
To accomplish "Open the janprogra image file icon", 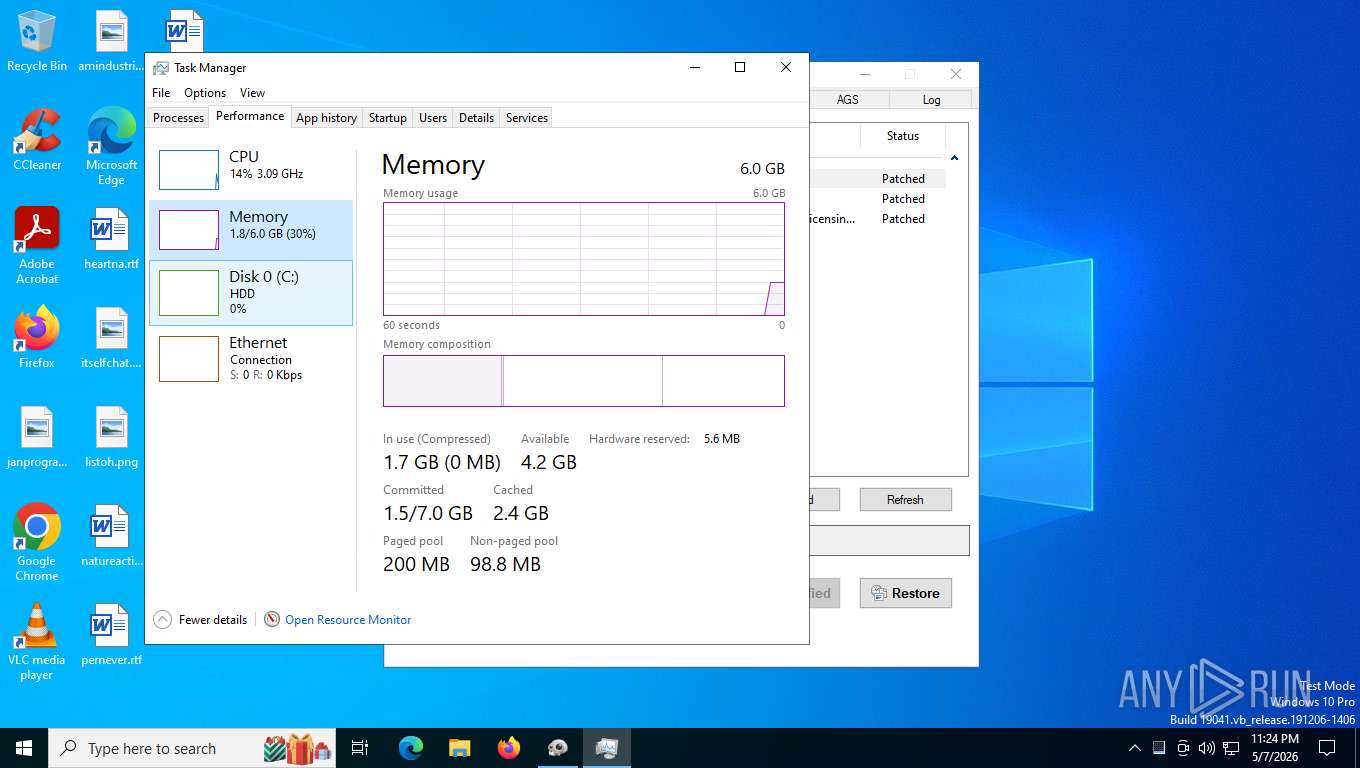I will click(x=37, y=437).
